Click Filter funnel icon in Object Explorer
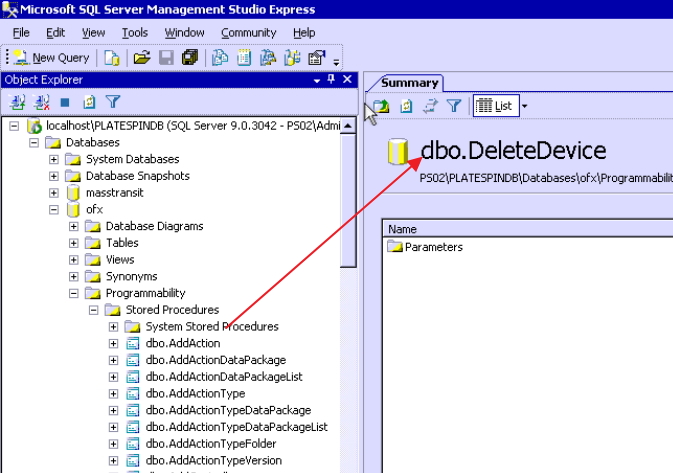673x473 pixels. [113, 102]
